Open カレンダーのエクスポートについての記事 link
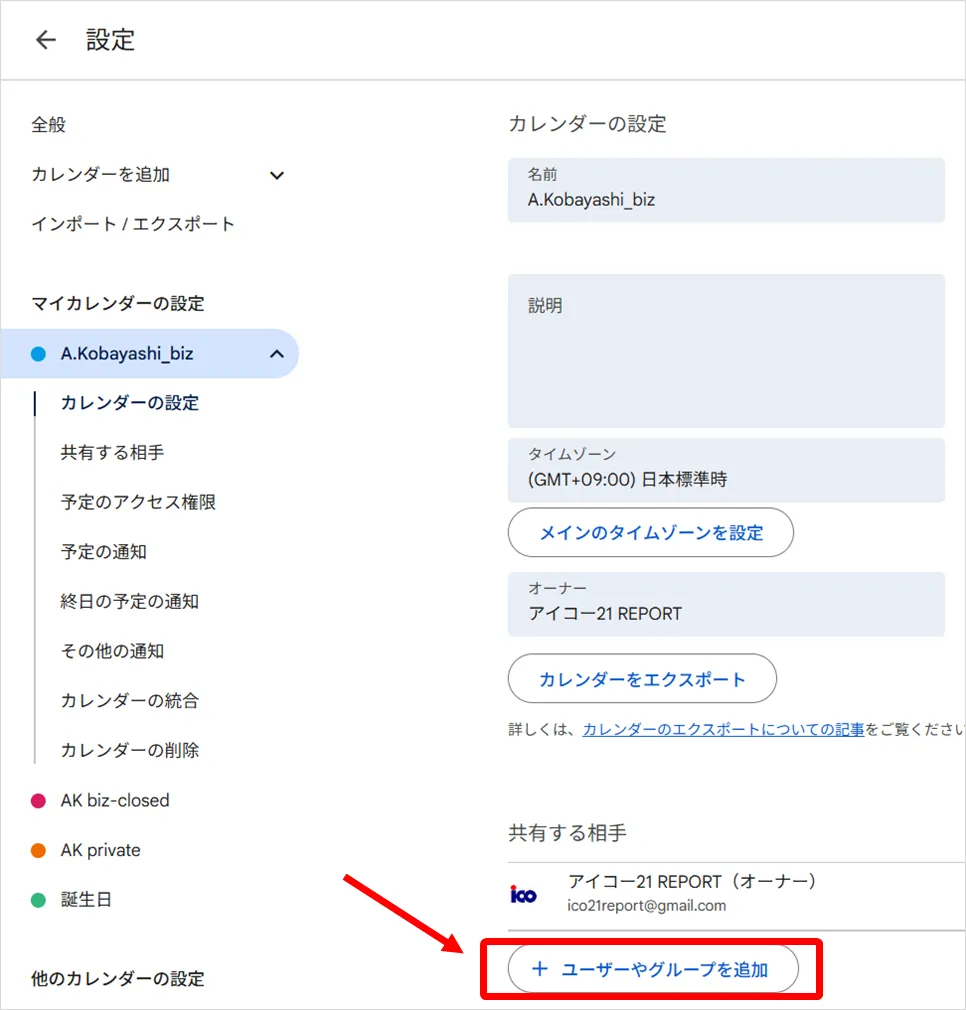The height and width of the screenshot is (1010, 966). [x=723, y=730]
